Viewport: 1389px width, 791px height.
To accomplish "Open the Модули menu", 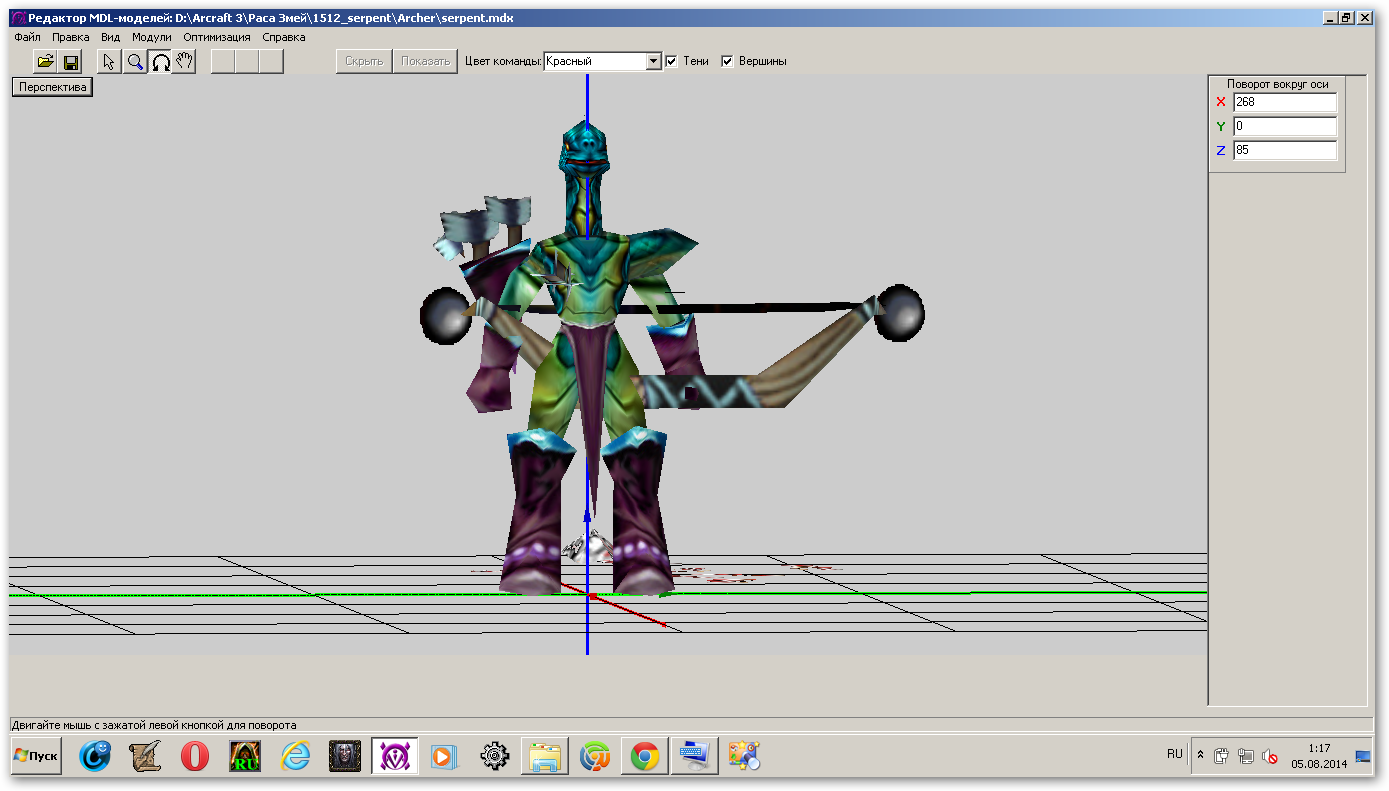I will pos(152,37).
